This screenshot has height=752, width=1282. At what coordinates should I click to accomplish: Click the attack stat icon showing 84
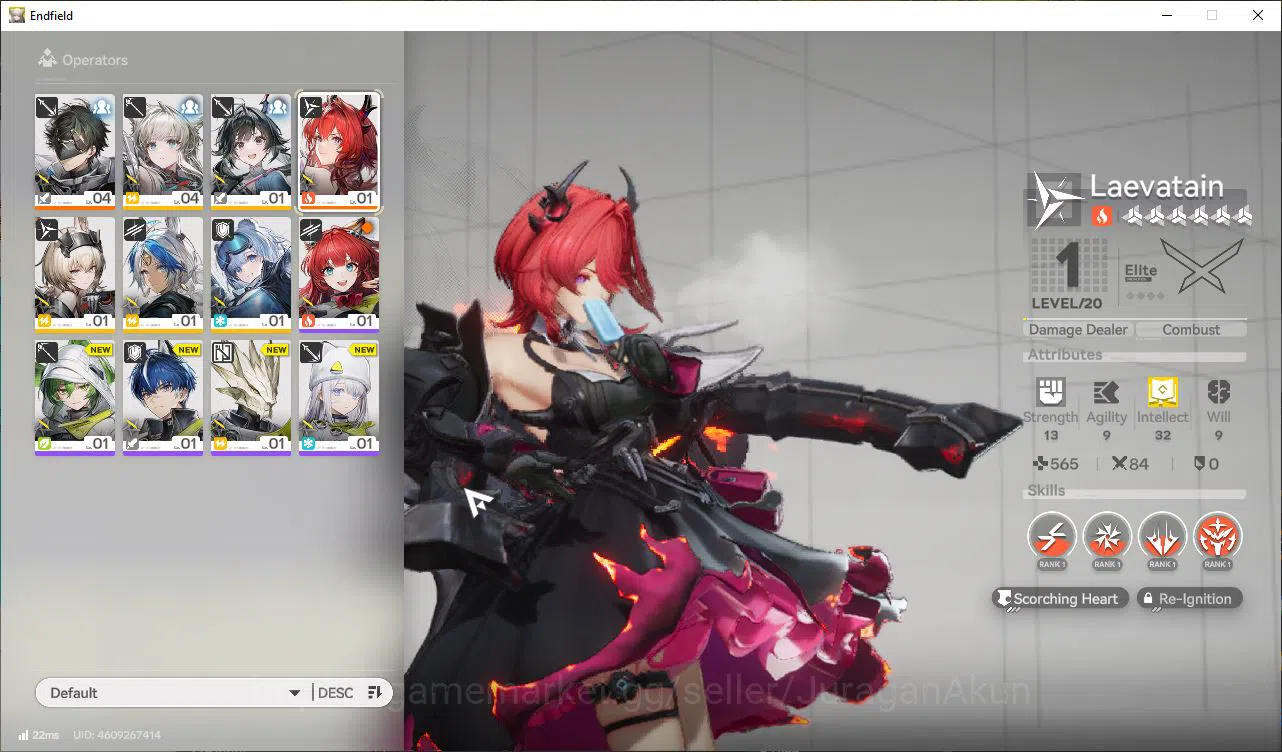pyautogui.click(x=1119, y=464)
